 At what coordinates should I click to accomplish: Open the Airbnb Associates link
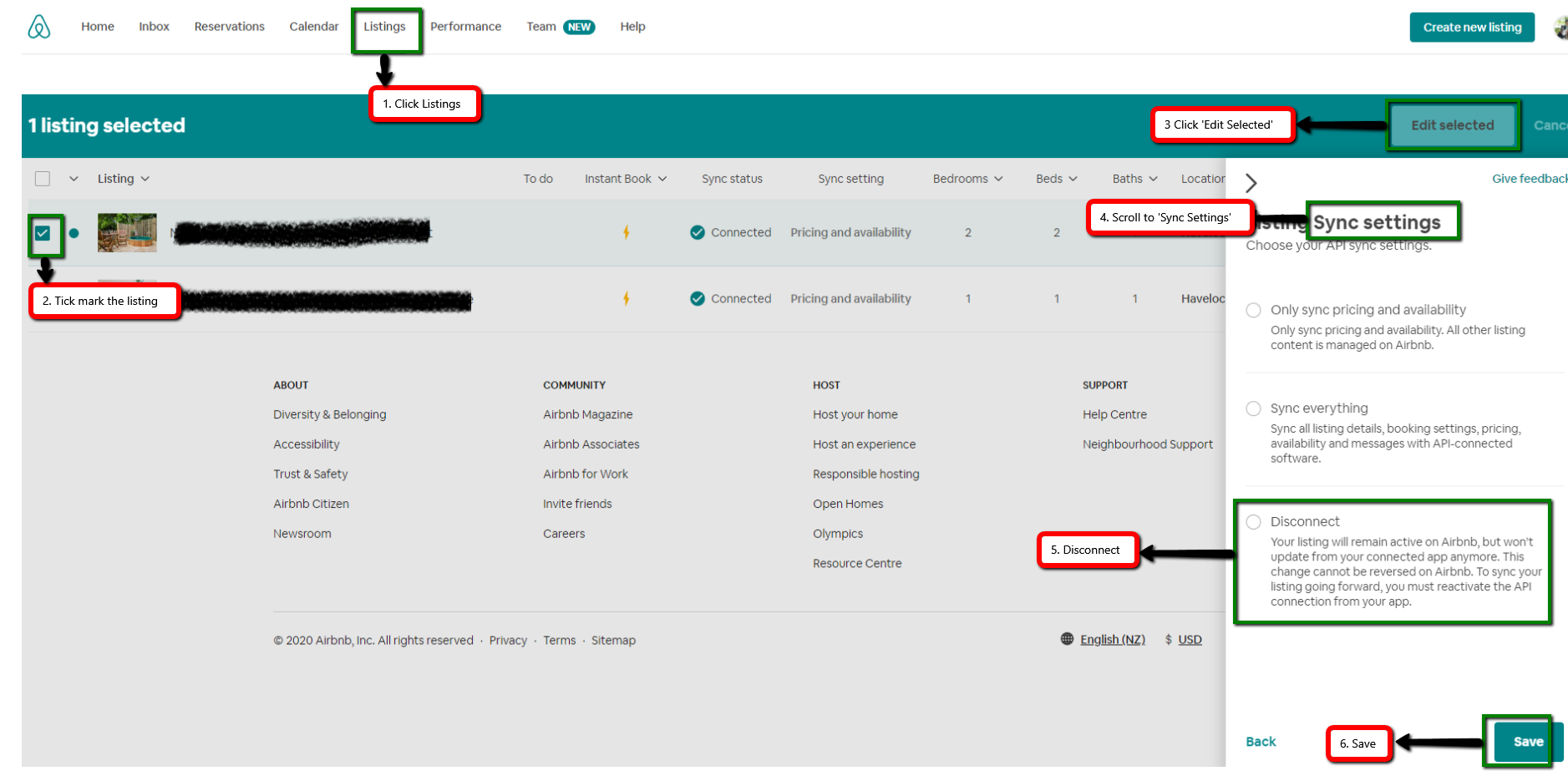tap(591, 444)
